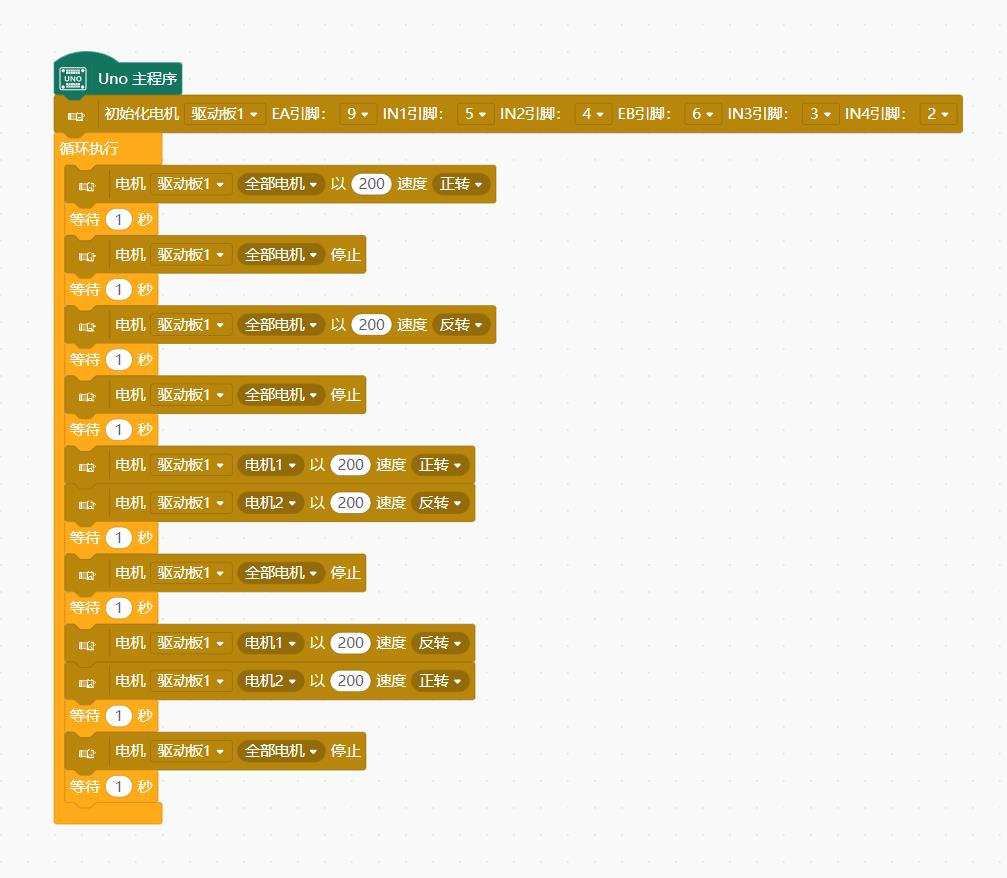The image size is (1007, 878).
Task: Click motor icon on bottommost 停止 block
Action: pyautogui.click(x=87, y=753)
